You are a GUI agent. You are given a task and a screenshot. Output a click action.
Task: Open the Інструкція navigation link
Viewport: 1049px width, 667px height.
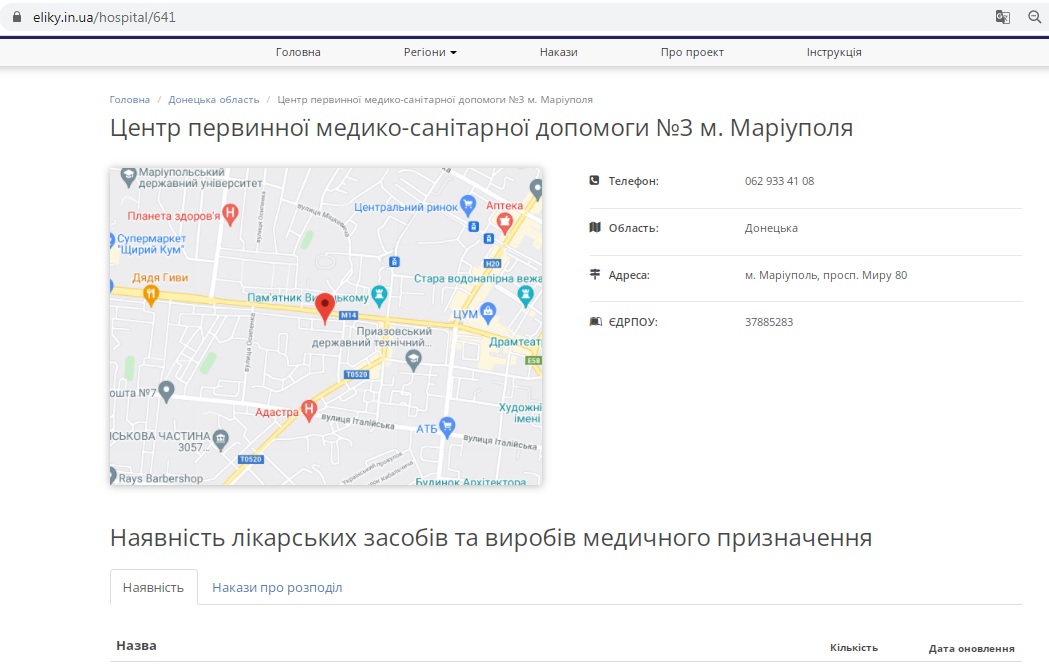834,52
